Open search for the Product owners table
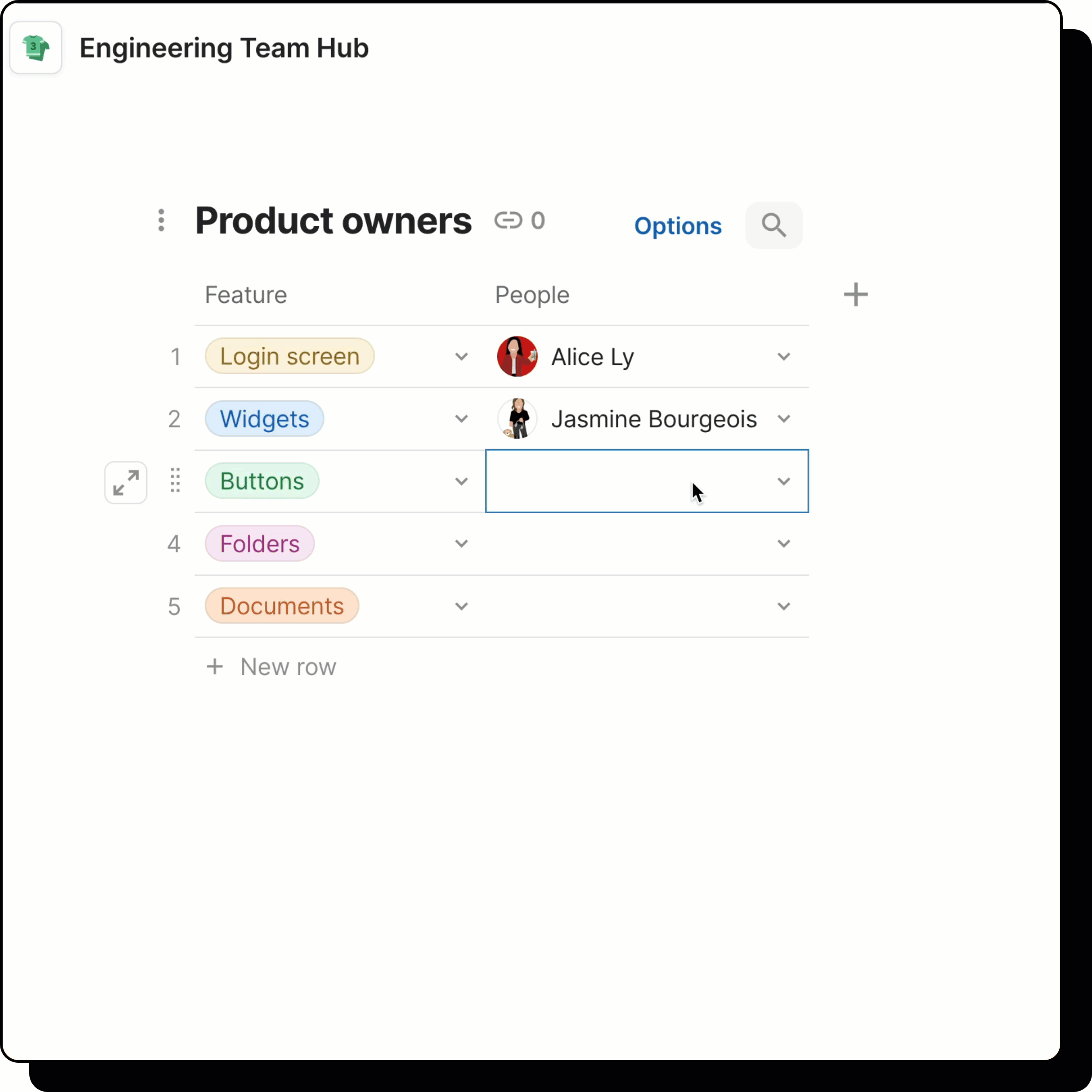 pyautogui.click(x=774, y=225)
